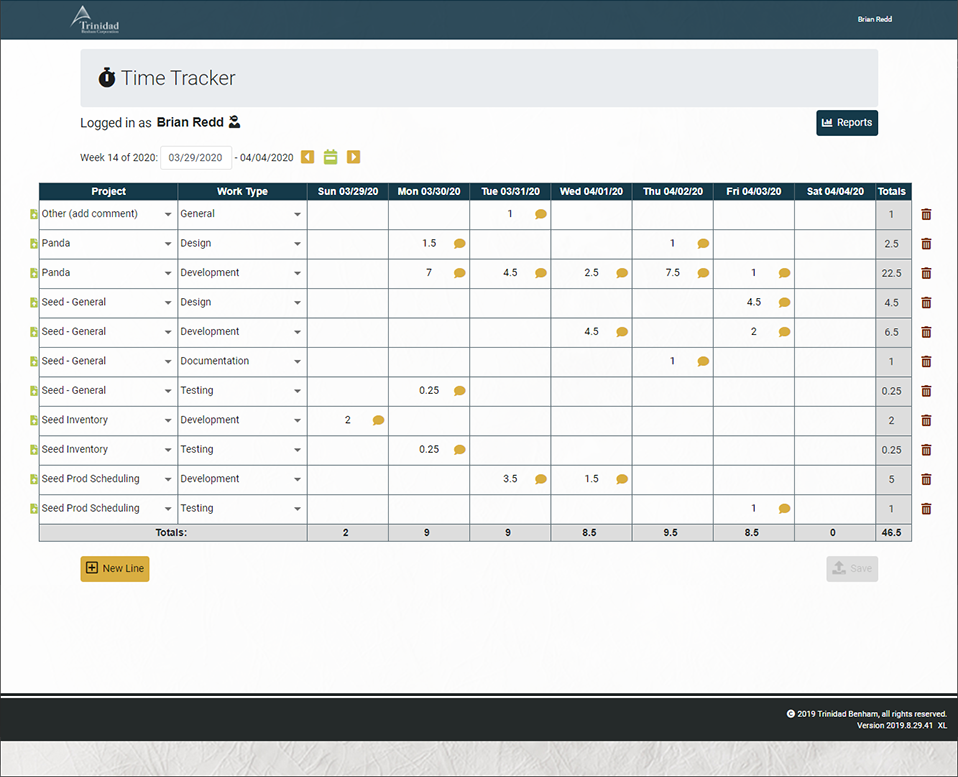Add a New Line to the timesheet
Screen dimensions: 958x777
coord(115,569)
